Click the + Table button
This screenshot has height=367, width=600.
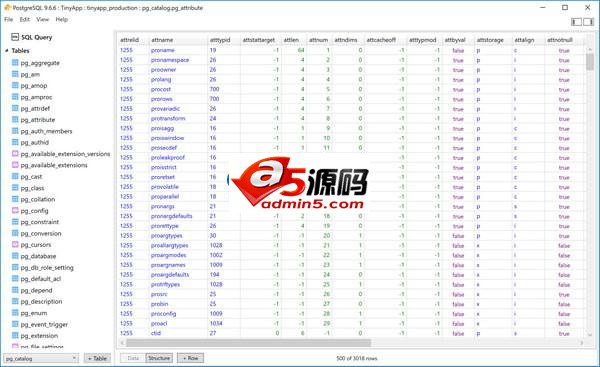pos(97,358)
